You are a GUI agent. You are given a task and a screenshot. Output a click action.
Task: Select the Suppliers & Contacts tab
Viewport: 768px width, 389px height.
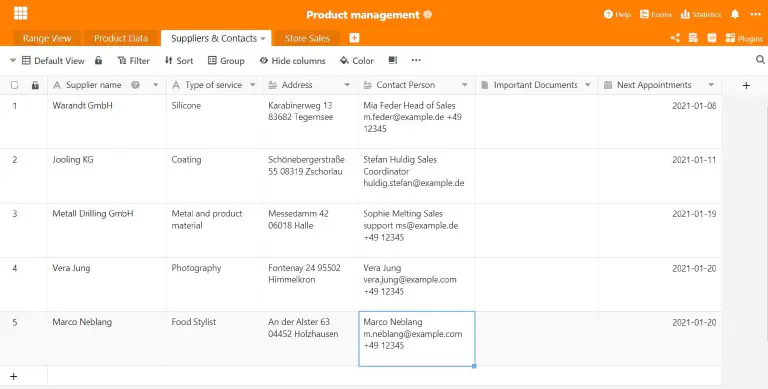pos(214,38)
